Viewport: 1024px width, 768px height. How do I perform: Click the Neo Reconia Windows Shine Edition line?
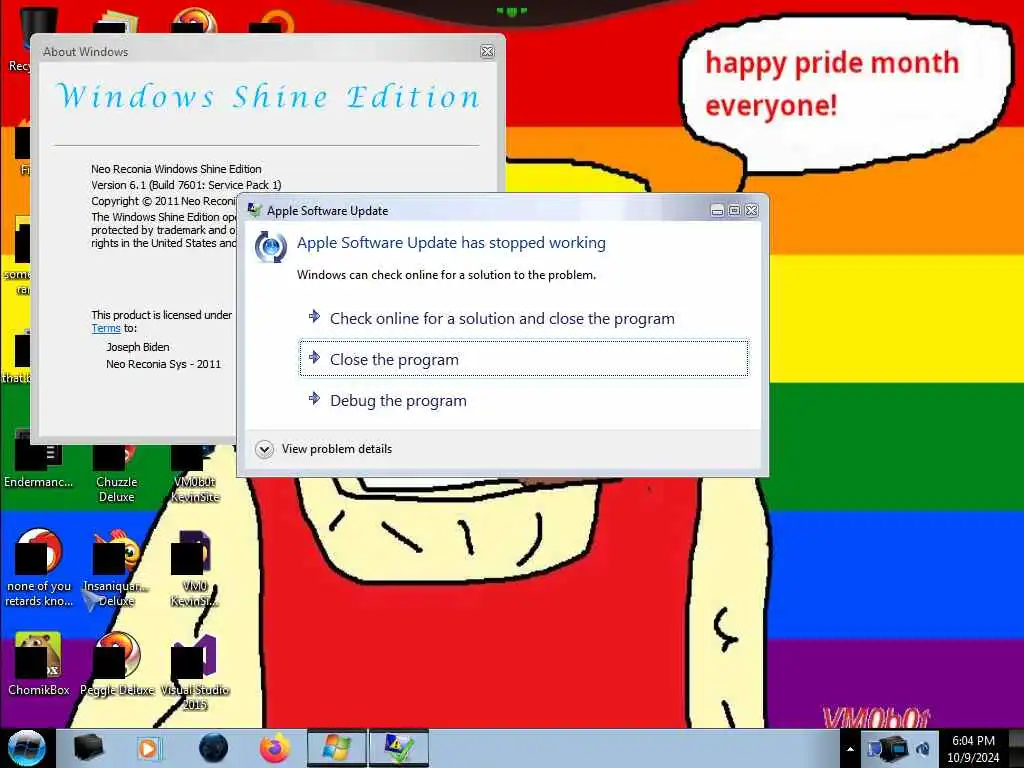[x=176, y=169]
